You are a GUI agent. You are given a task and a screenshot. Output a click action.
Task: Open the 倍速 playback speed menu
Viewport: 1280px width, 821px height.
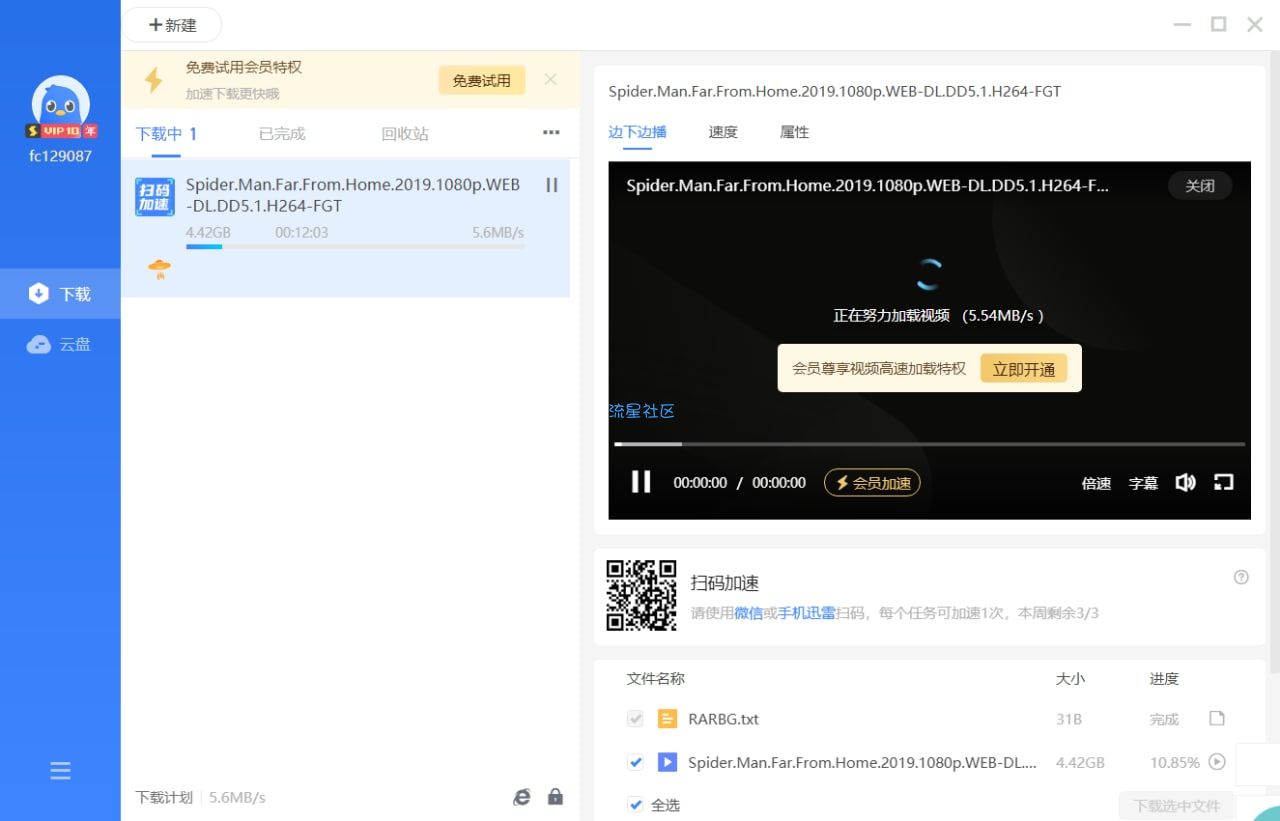tap(1096, 483)
